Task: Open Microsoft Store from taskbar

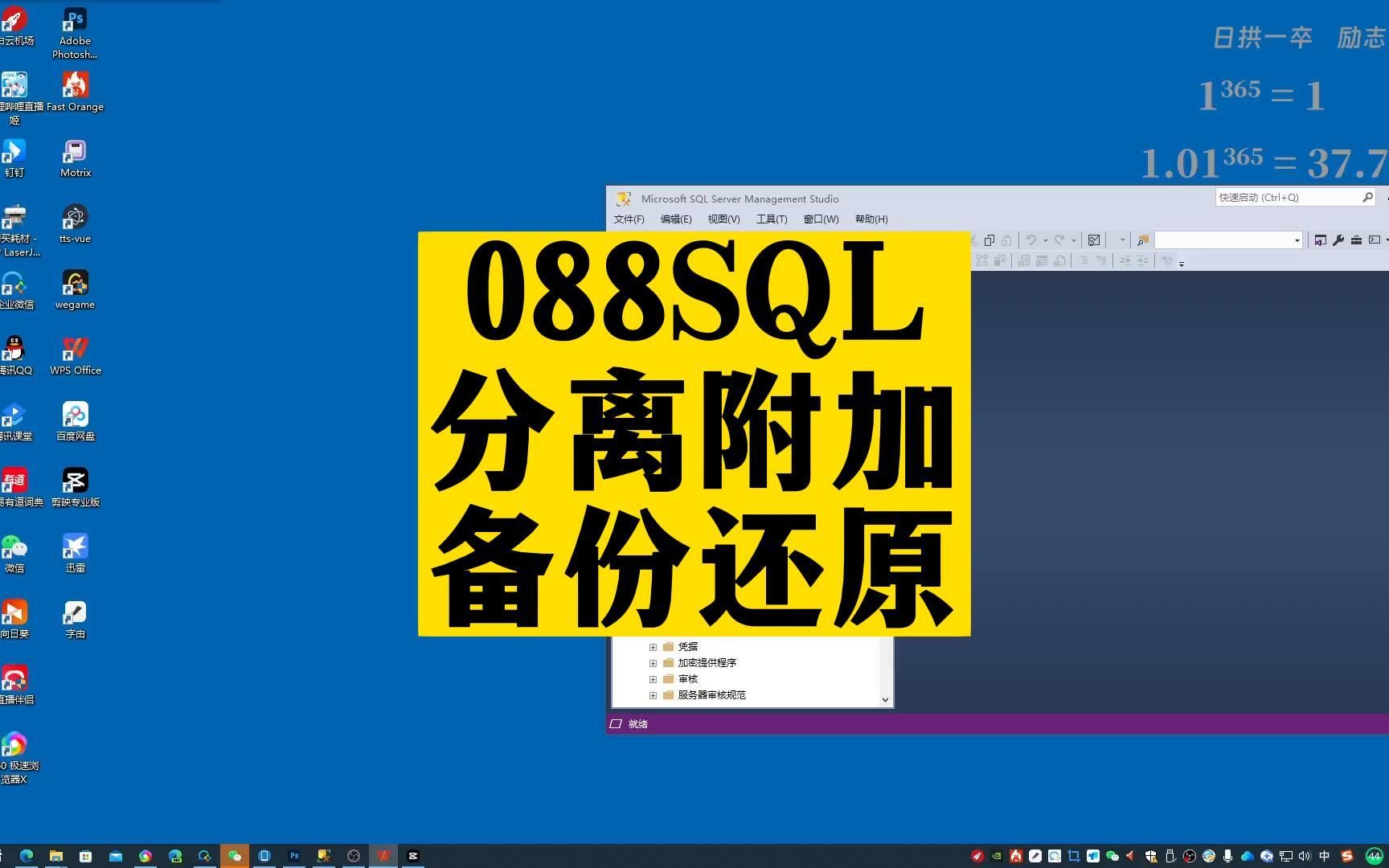Action: point(85,856)
